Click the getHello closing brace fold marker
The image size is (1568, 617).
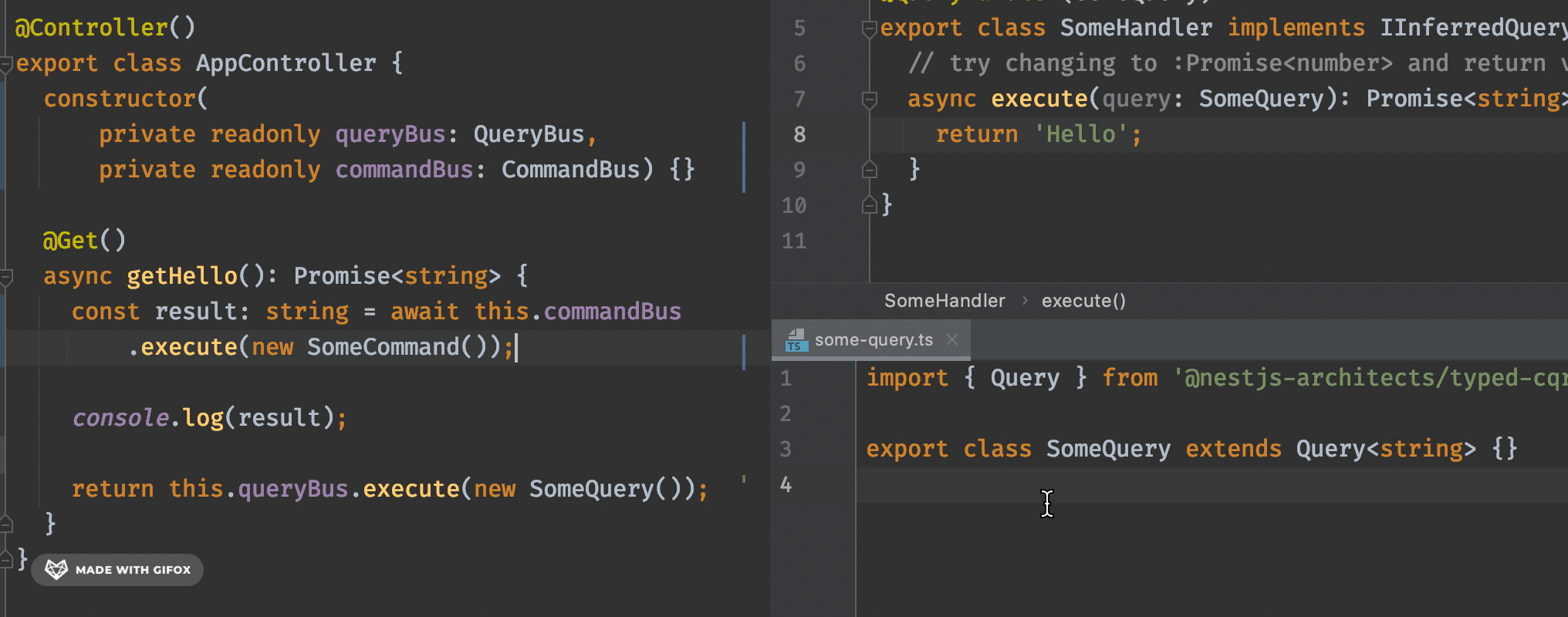pyautogui.click(x=5, y=524)
